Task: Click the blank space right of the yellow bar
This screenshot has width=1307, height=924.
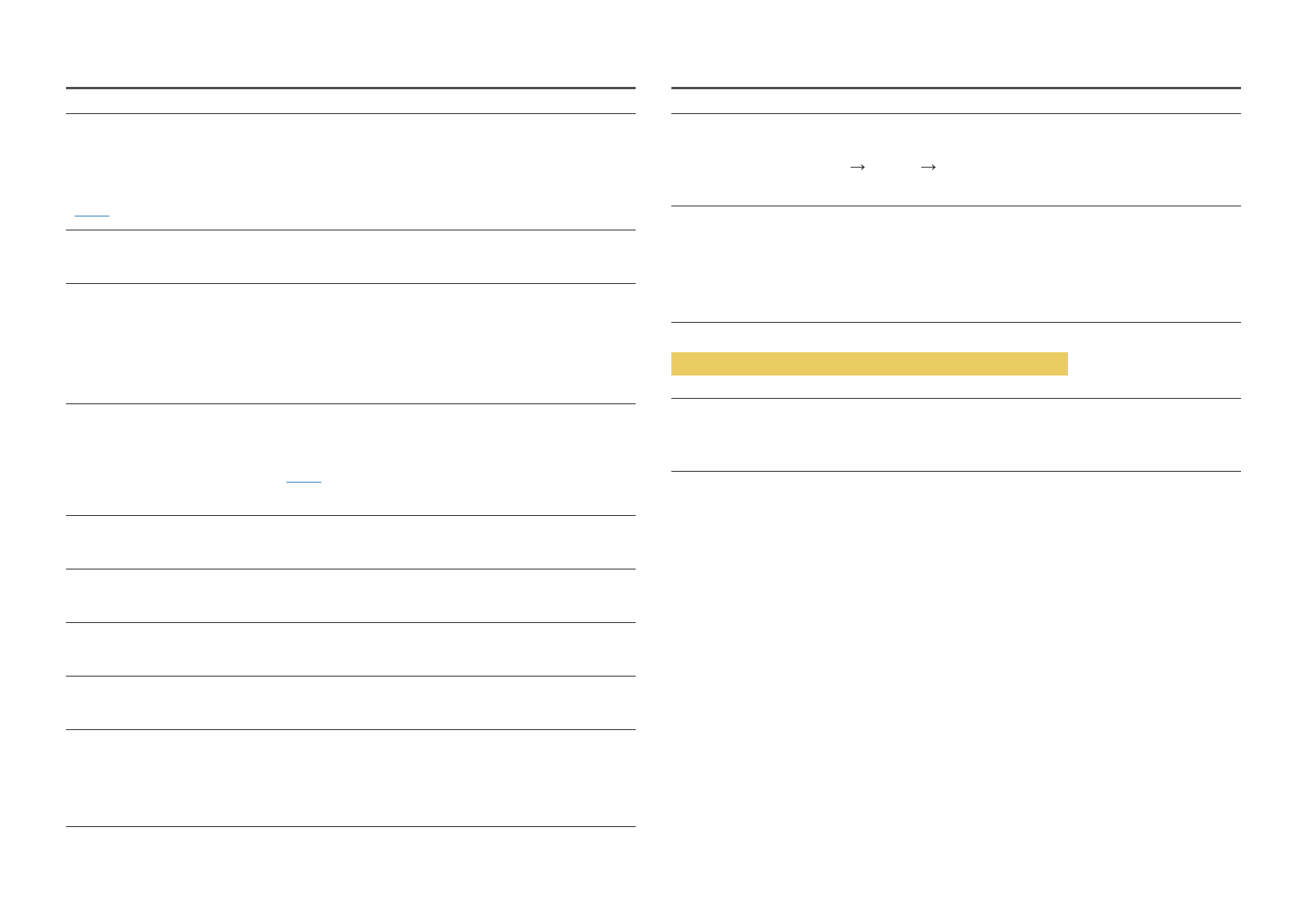Action: (1154, 364)
